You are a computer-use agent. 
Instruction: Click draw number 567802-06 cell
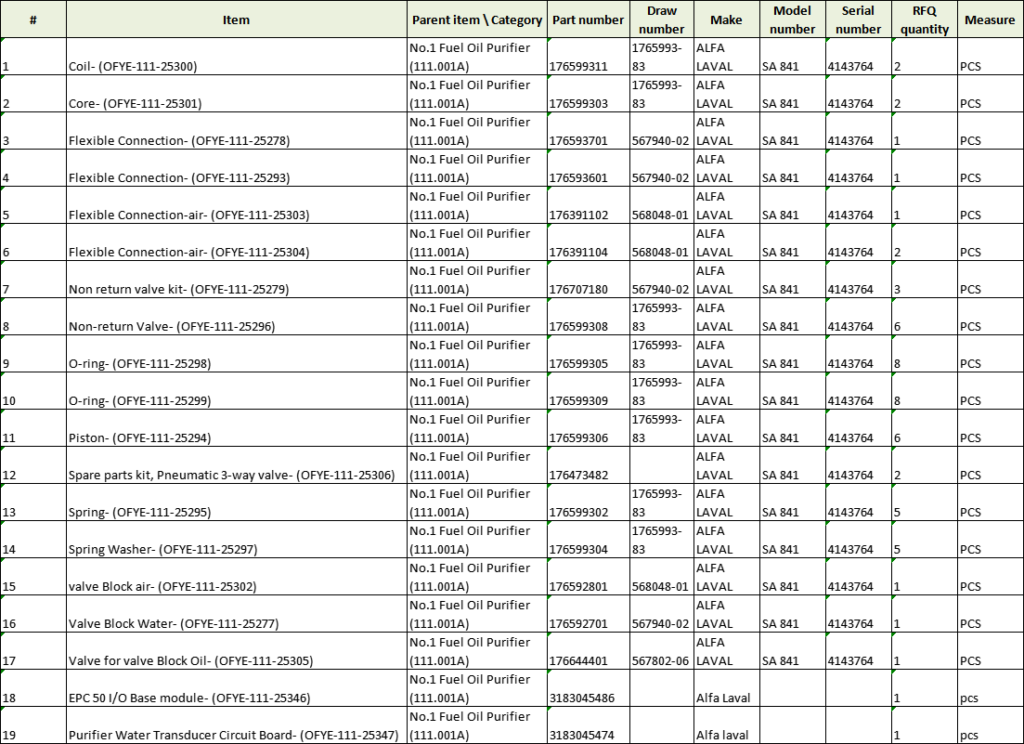661,661
